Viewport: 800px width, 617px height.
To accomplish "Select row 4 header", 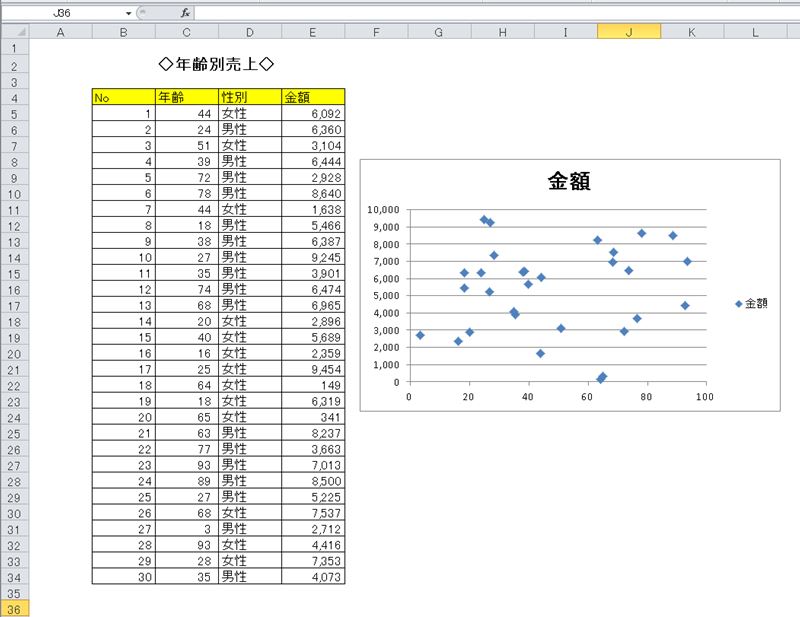I will [x=14, y=97].
